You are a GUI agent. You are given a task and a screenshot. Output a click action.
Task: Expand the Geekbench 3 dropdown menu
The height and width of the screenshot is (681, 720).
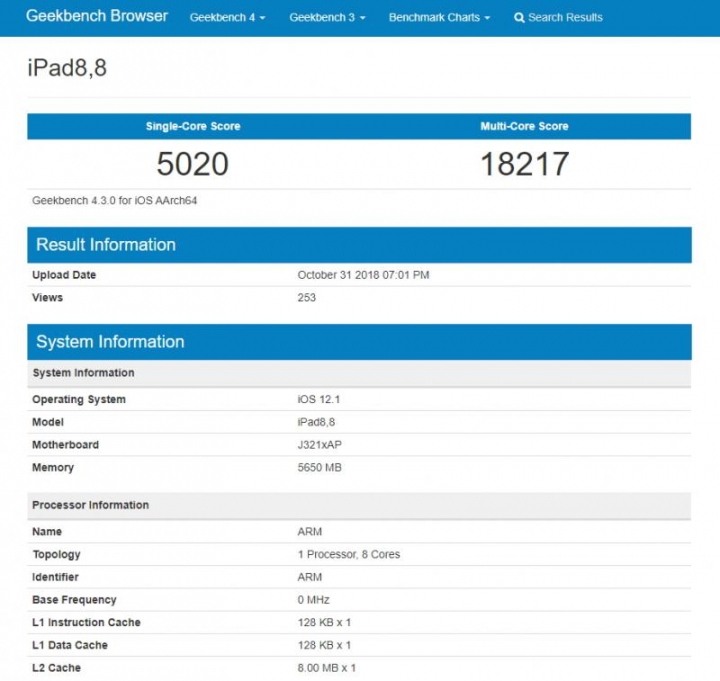point(327,17)
